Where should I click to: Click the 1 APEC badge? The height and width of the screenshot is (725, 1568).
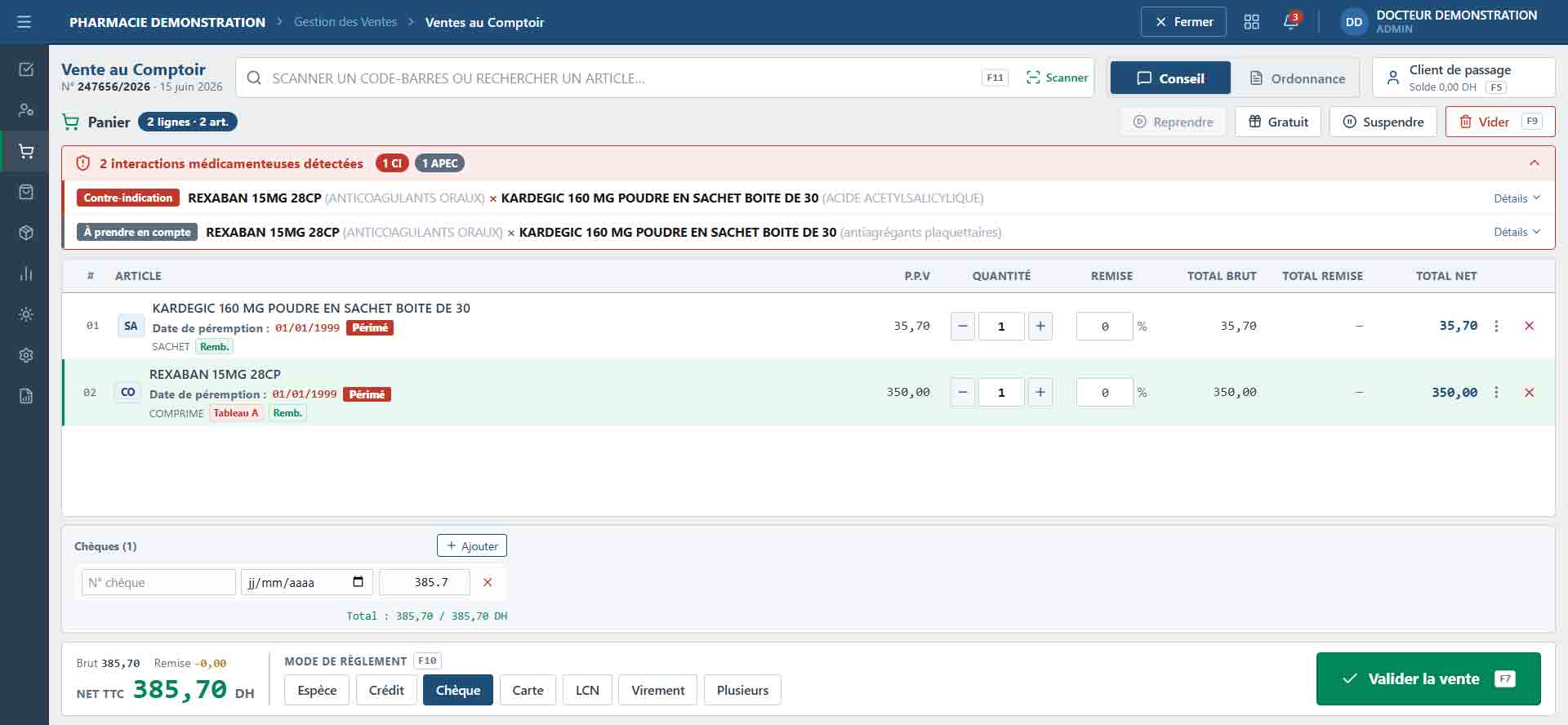(439, 163)
